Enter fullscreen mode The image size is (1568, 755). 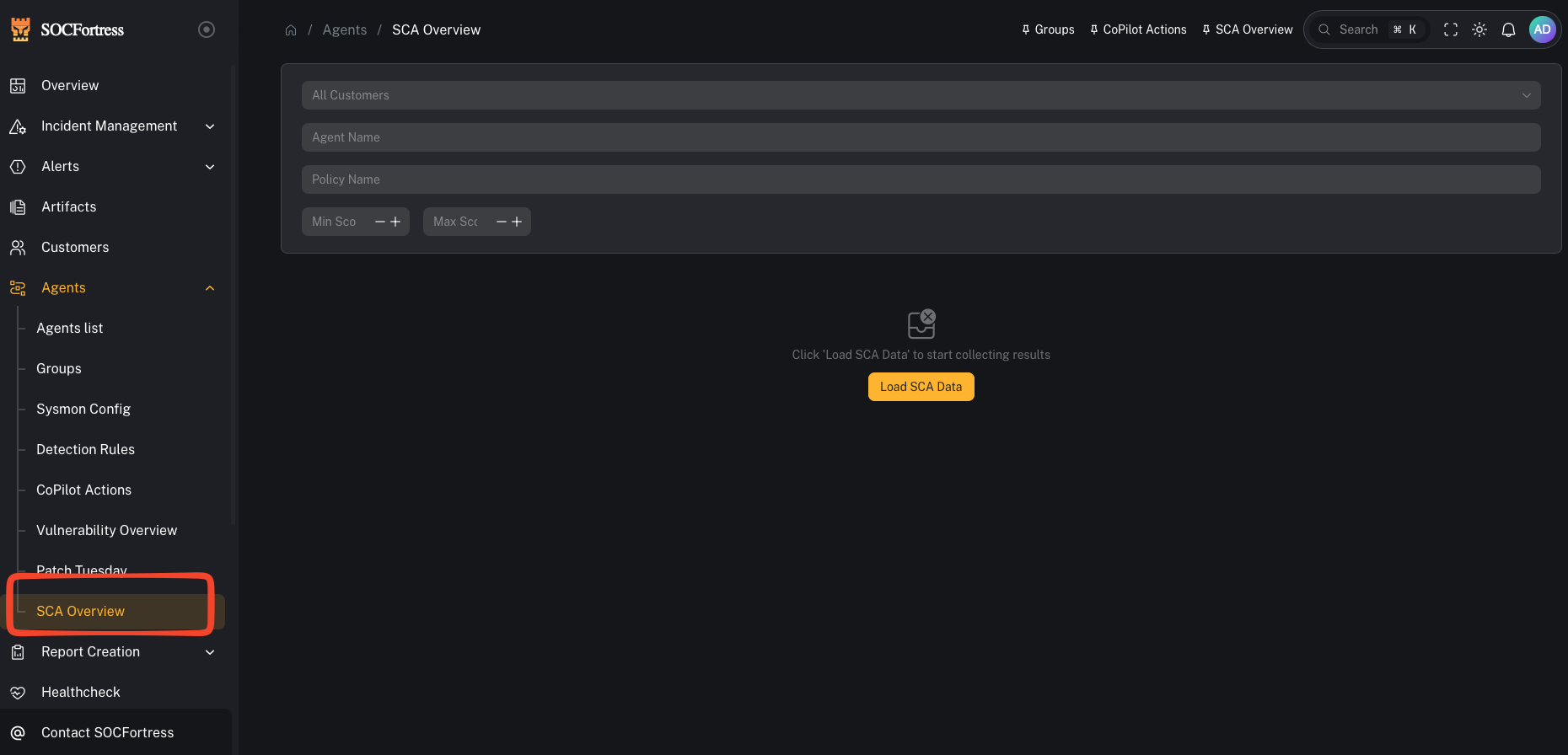pyautogui.click(x=1451, y=29)
